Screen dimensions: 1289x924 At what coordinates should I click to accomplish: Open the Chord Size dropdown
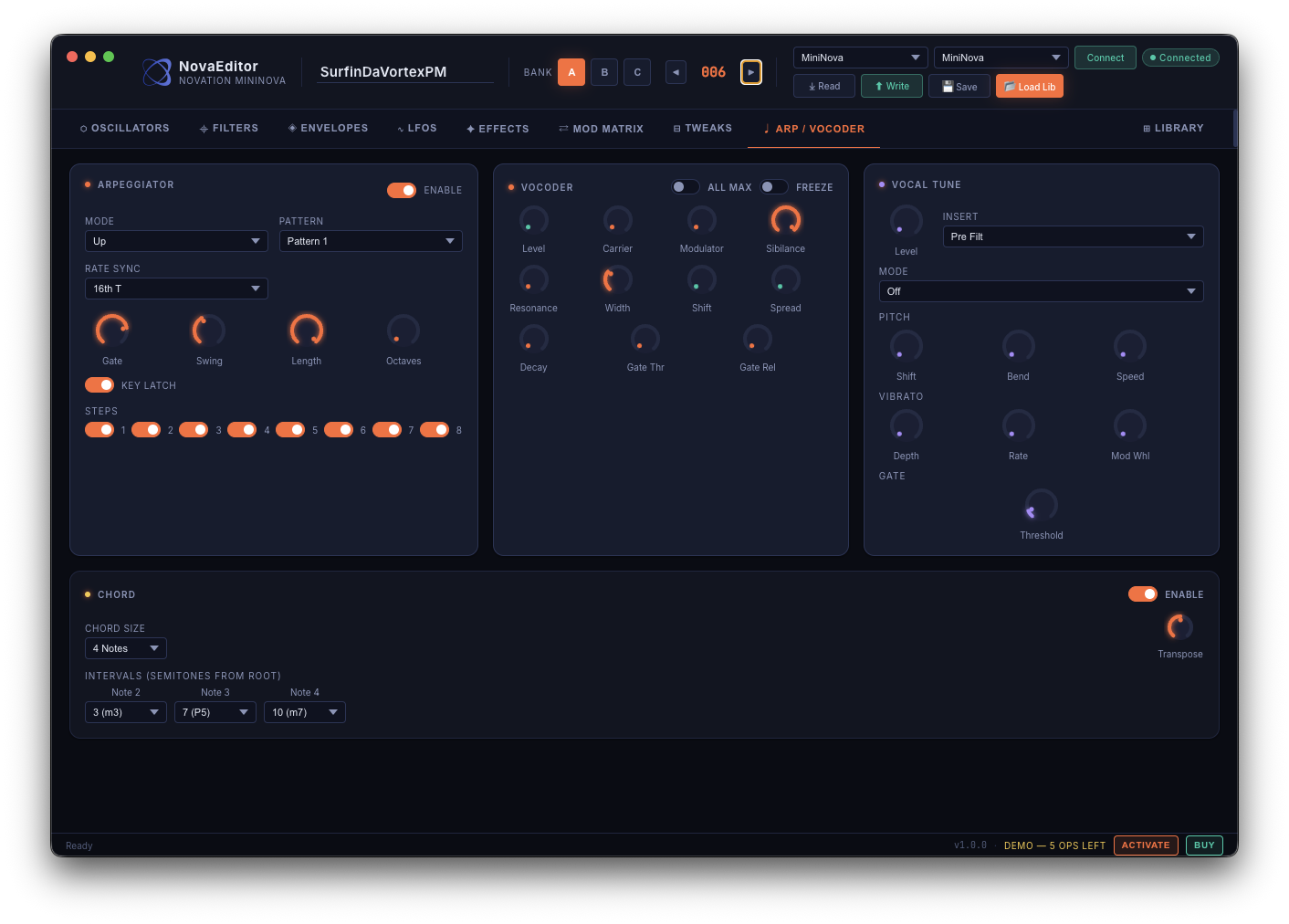126,648
